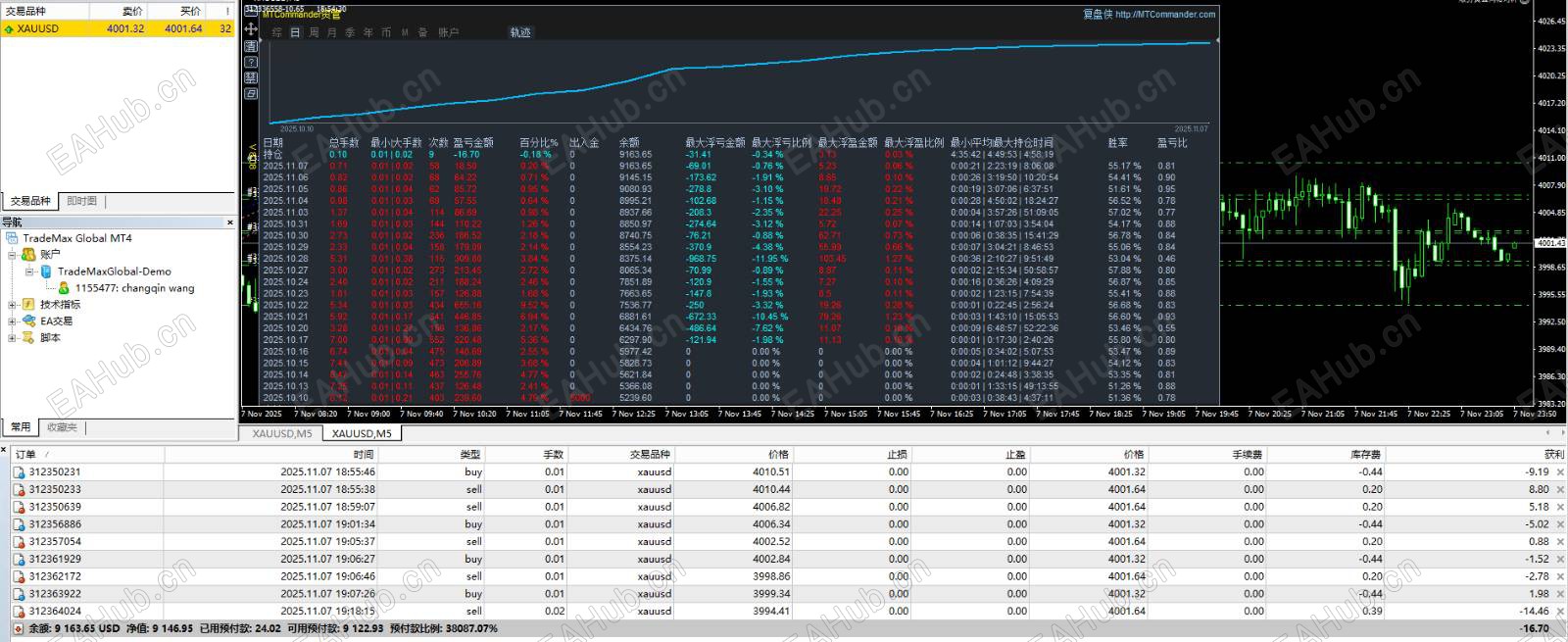Switch to the 即时图 tick chart tab
Screen dimensions: 1568x642
(81, 201)
